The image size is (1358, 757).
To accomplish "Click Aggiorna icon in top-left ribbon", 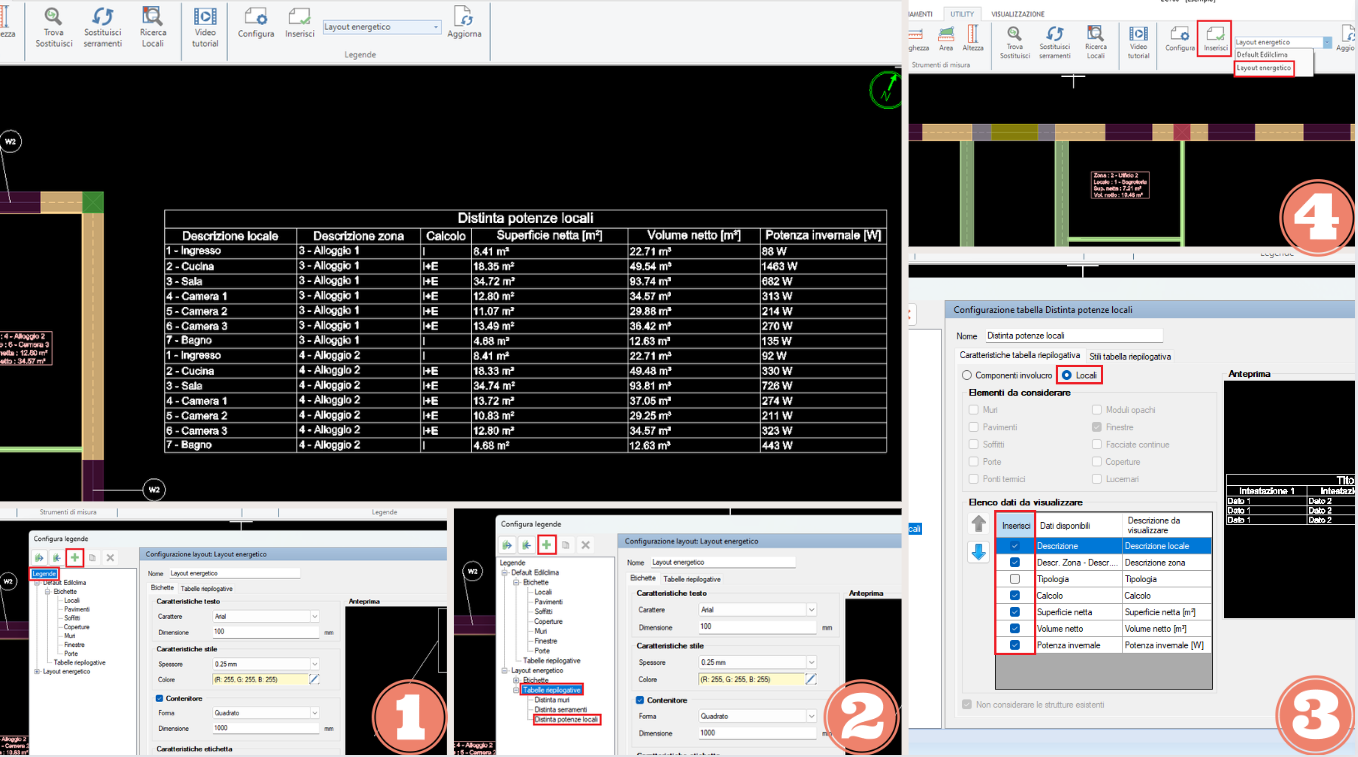I will tap(464, 23).
